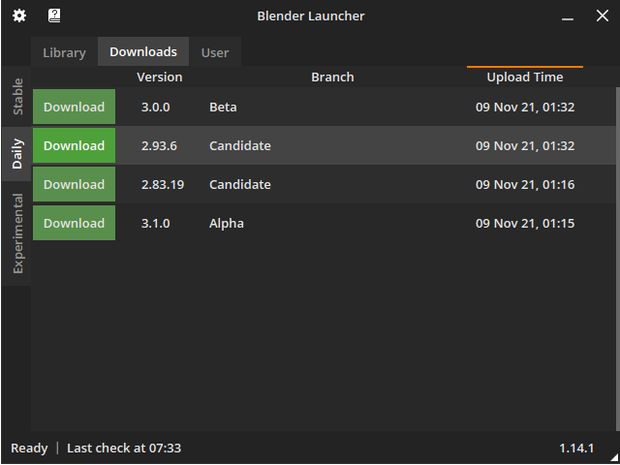Screen dimensions: 620x465
Task: Download the 2.83.19 Candidate build
Action: click(74, 184)
